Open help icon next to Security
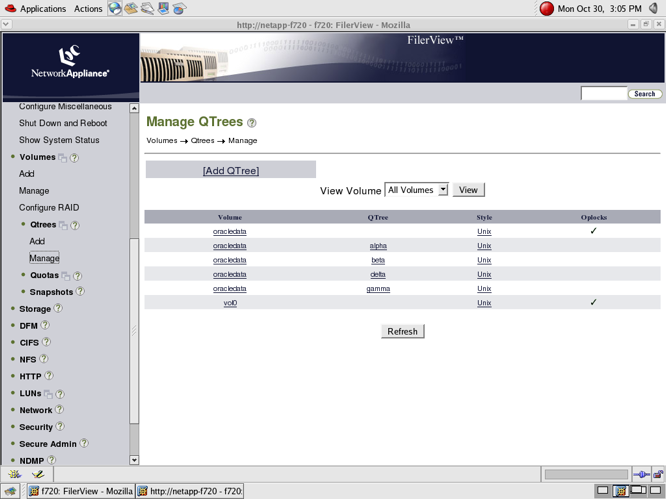 tap(60, 426)
